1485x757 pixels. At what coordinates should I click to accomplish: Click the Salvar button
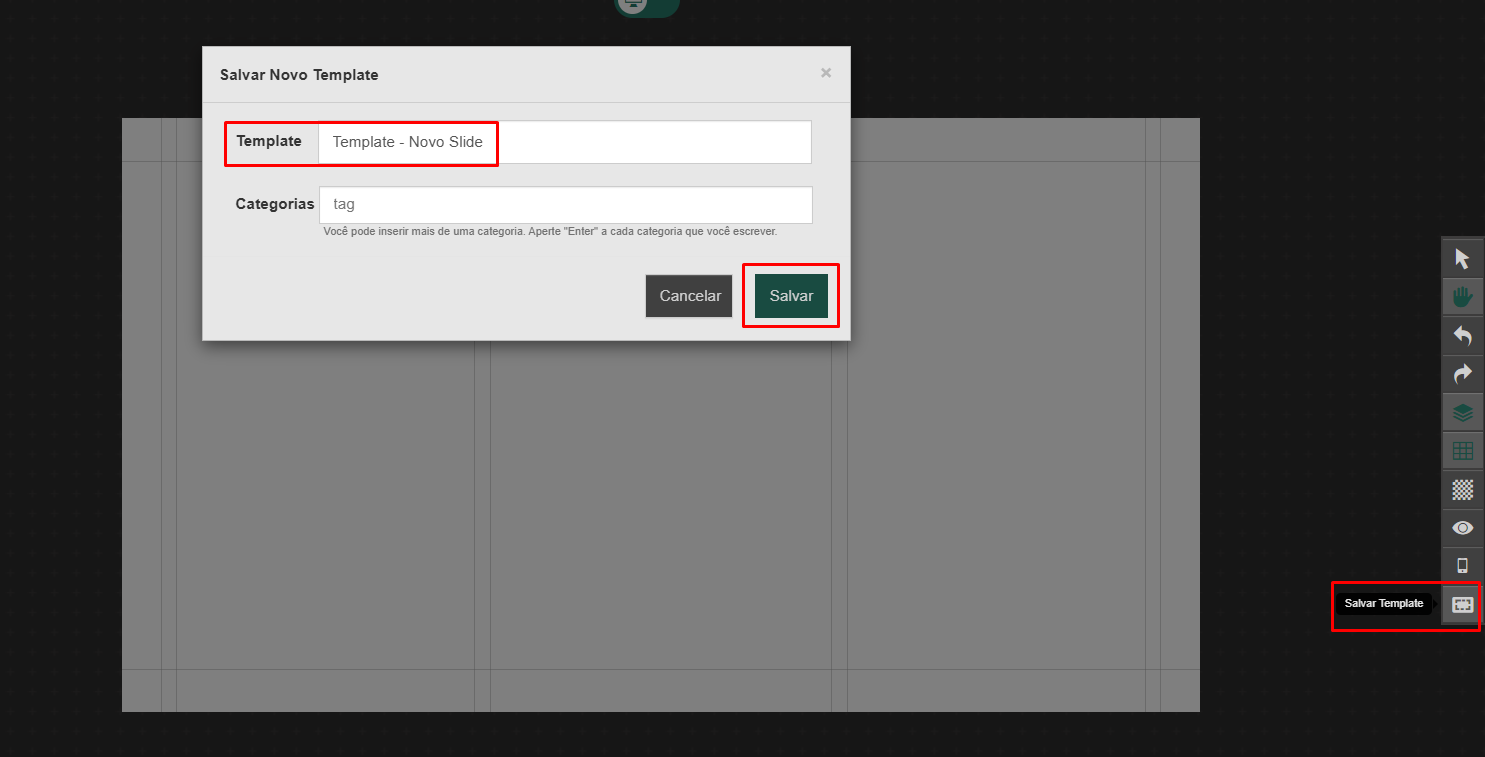[791, 296]
